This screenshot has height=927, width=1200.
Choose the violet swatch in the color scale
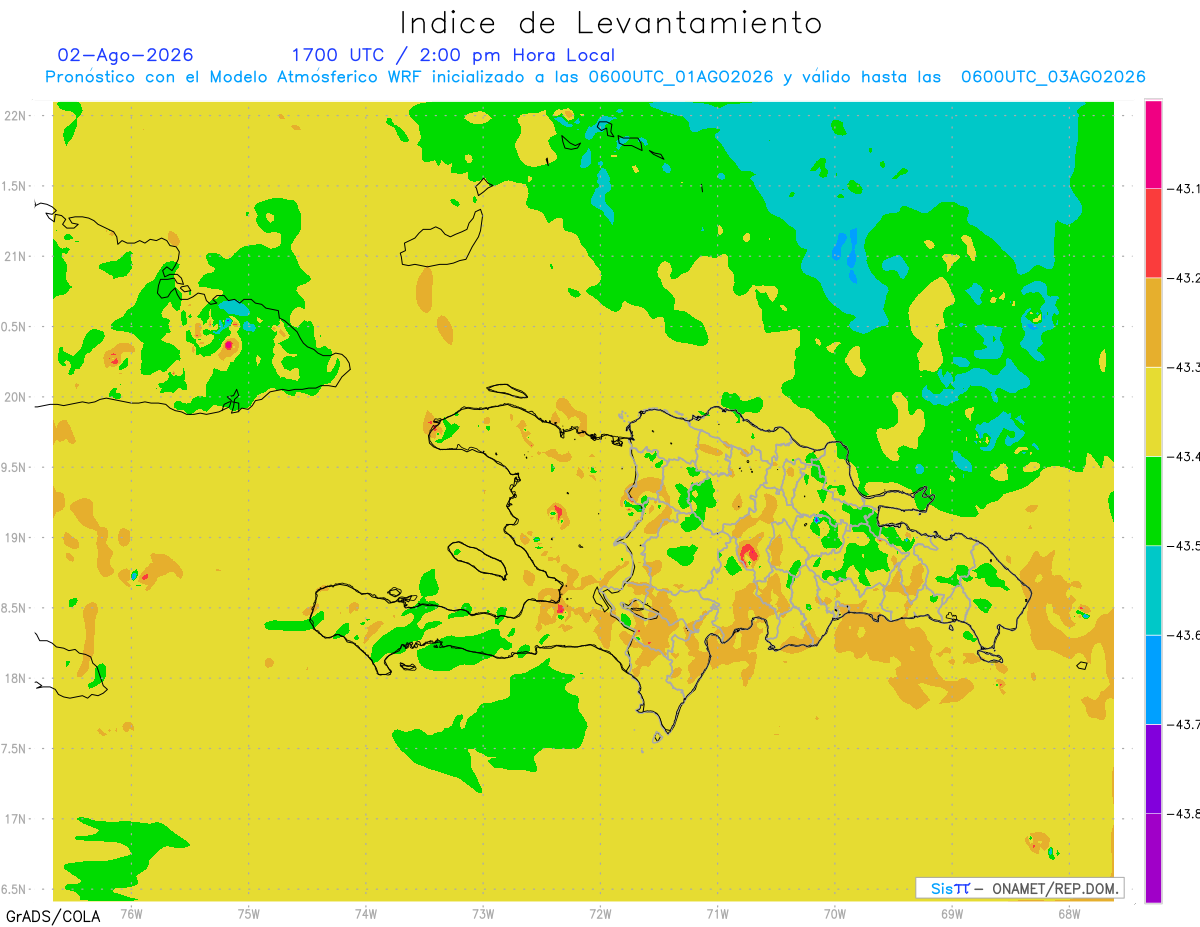pyautogui.click(x=1153, y=768)
